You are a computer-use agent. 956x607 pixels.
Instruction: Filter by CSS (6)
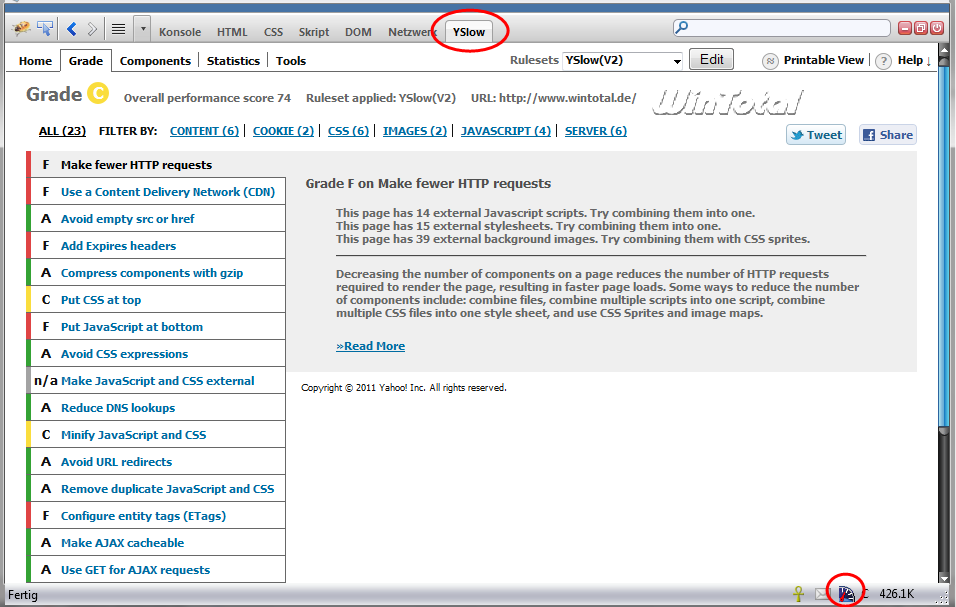click(x=348, y=131)
